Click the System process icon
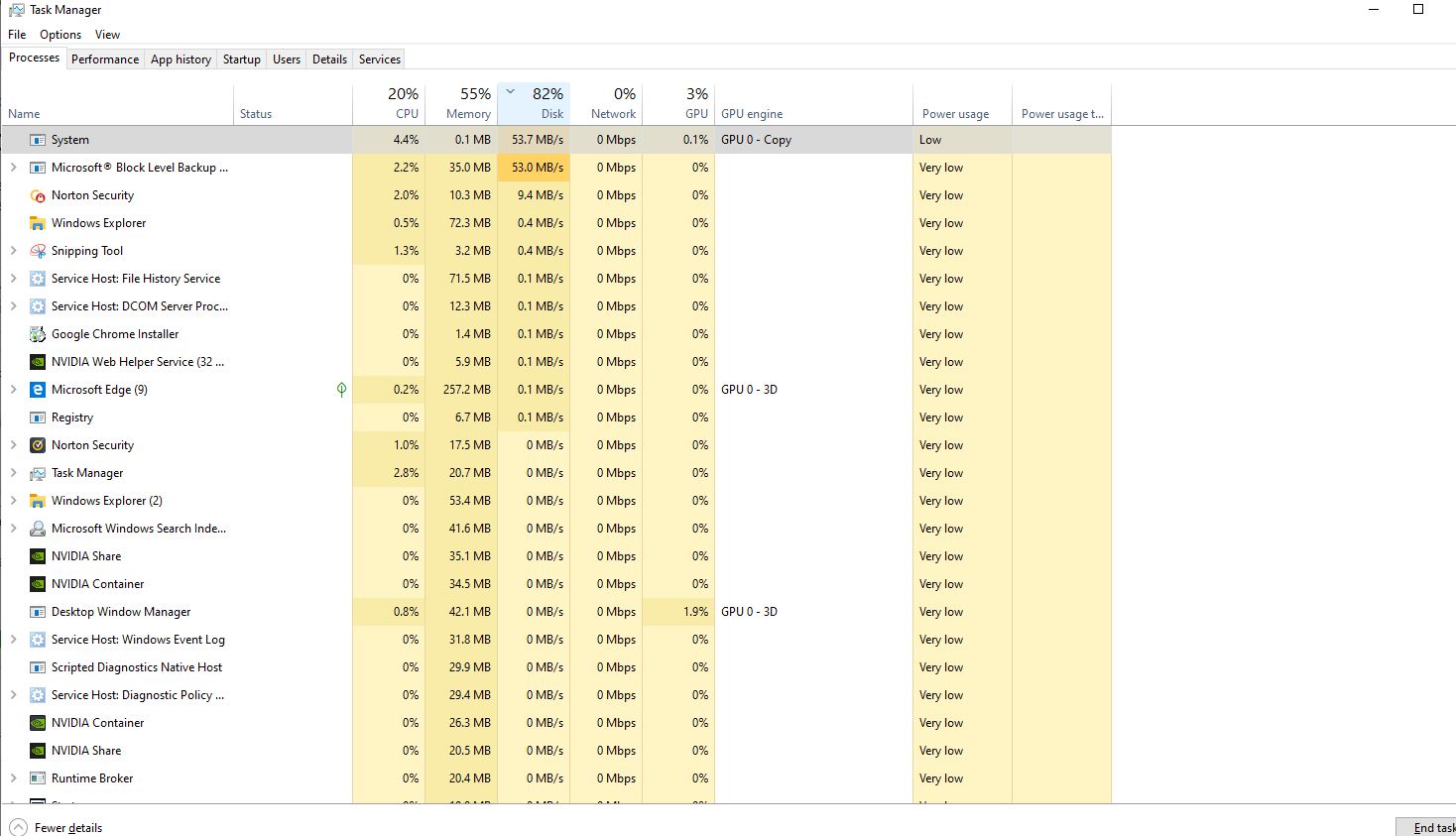This screenshot has width=1456, height=836. [x=38, y=140]
